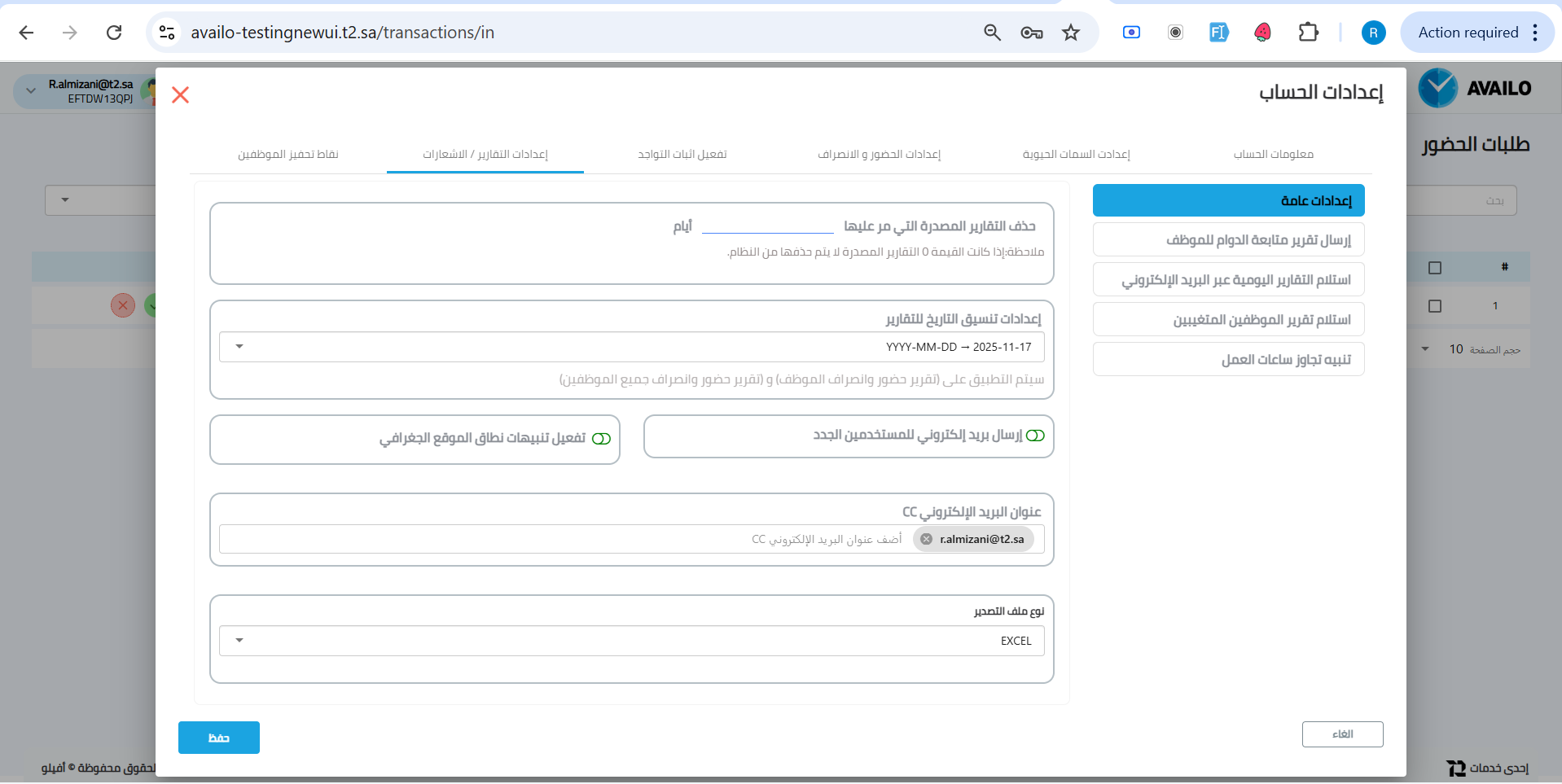Click the blue حفظ save button

(219, 738)
